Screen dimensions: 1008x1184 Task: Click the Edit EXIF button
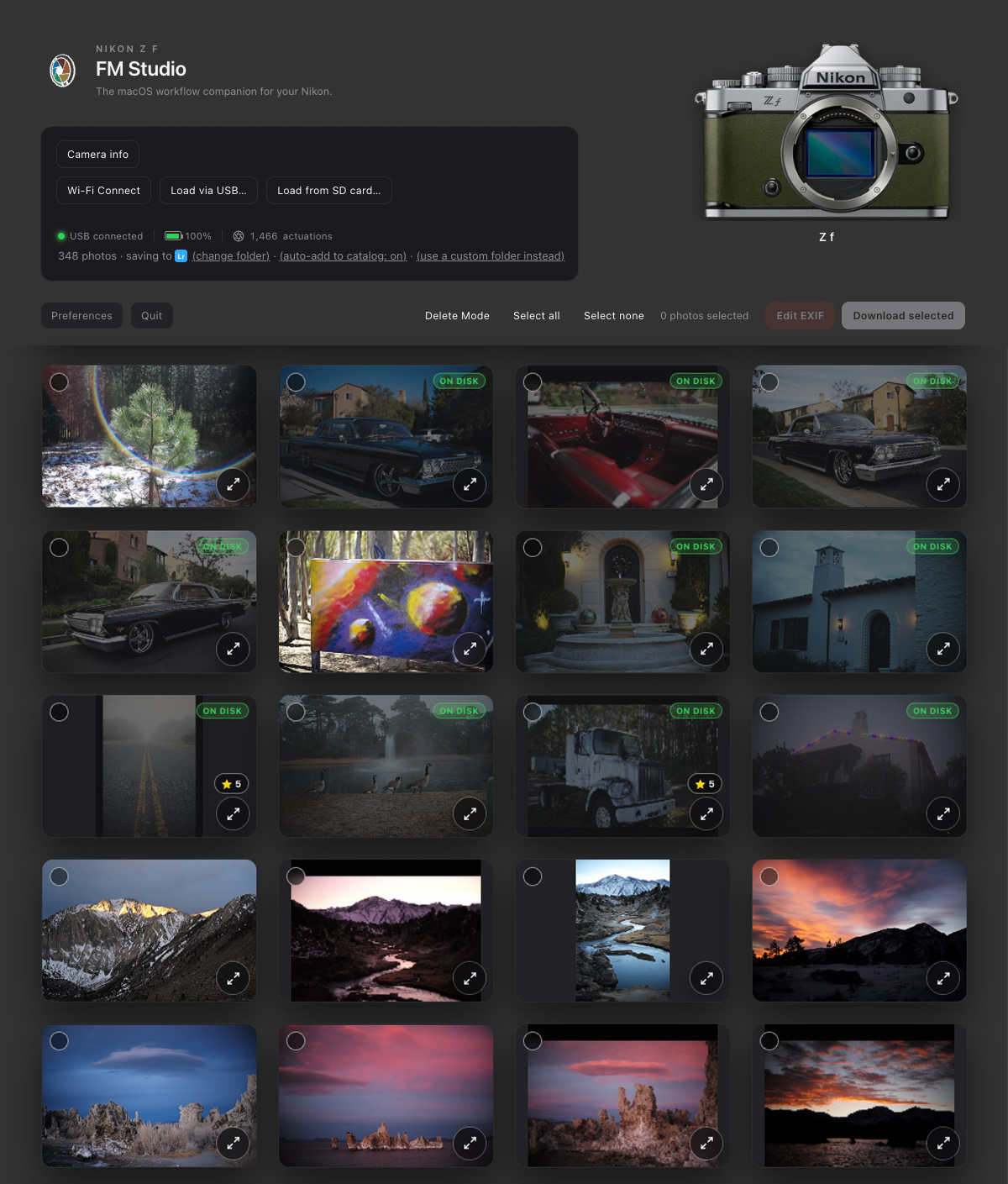(800, 316)
